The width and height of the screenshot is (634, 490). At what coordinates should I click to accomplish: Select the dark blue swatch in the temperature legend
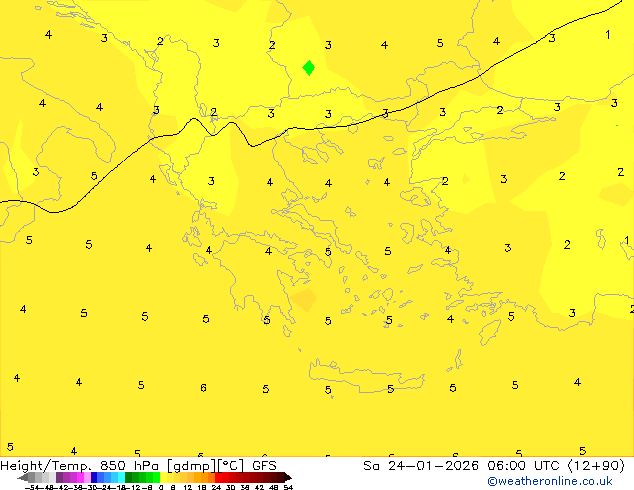point(94,477)
